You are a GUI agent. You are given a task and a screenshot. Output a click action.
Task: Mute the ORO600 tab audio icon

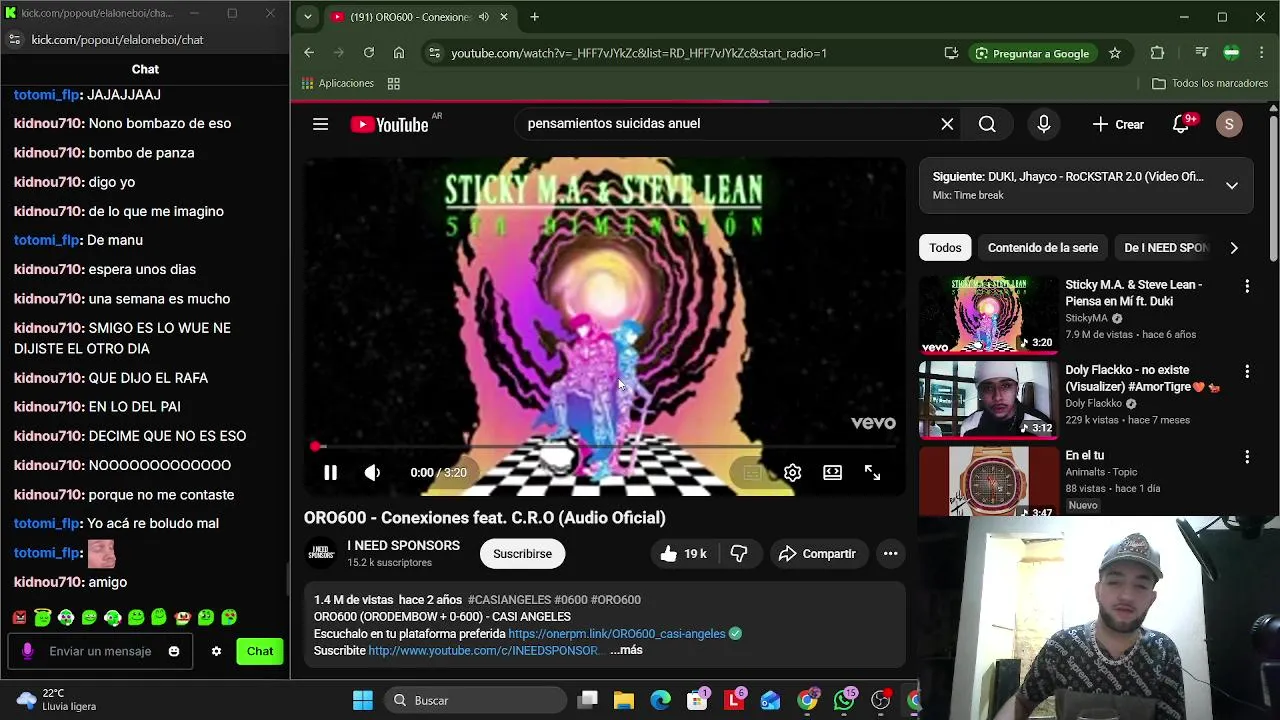click(x=484, y=17)
